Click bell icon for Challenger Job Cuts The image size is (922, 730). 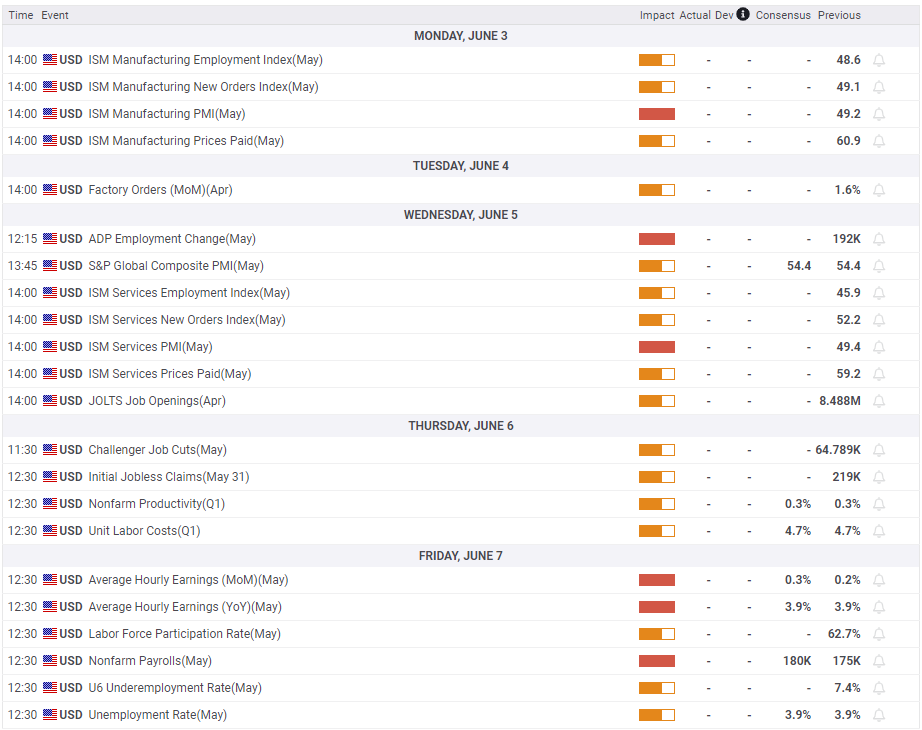(879, 450)
